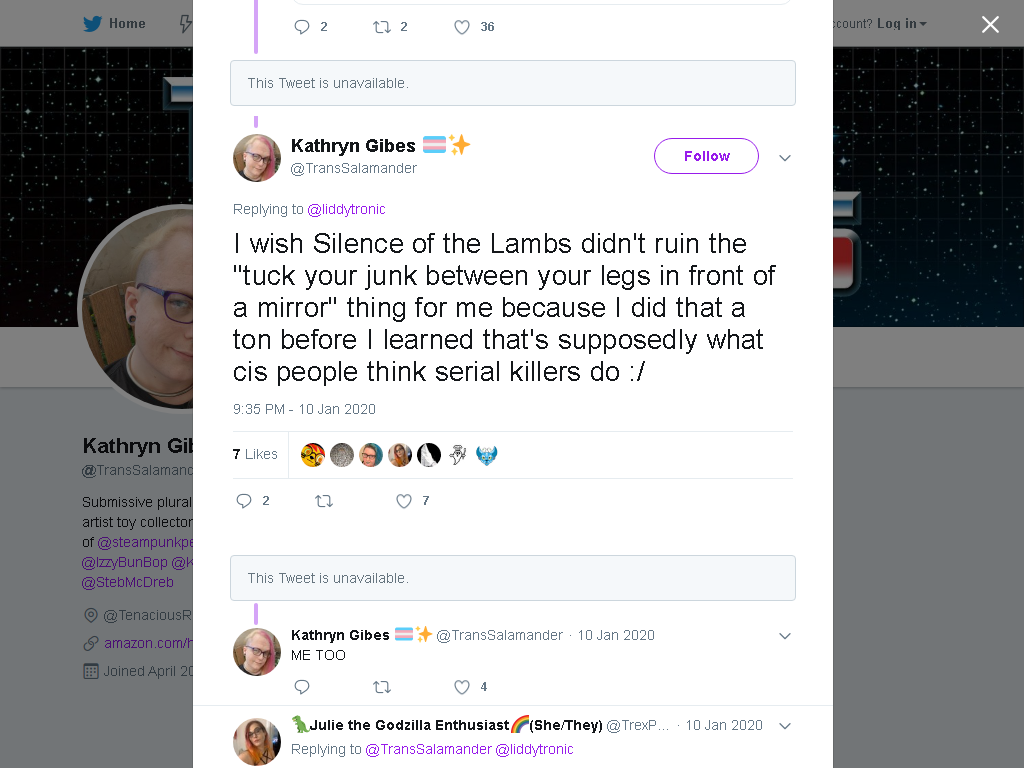Open the @liddytronic mention link
Image resolution: width=1024 pixels, height=768 pixels.
[x=346, y=209]
